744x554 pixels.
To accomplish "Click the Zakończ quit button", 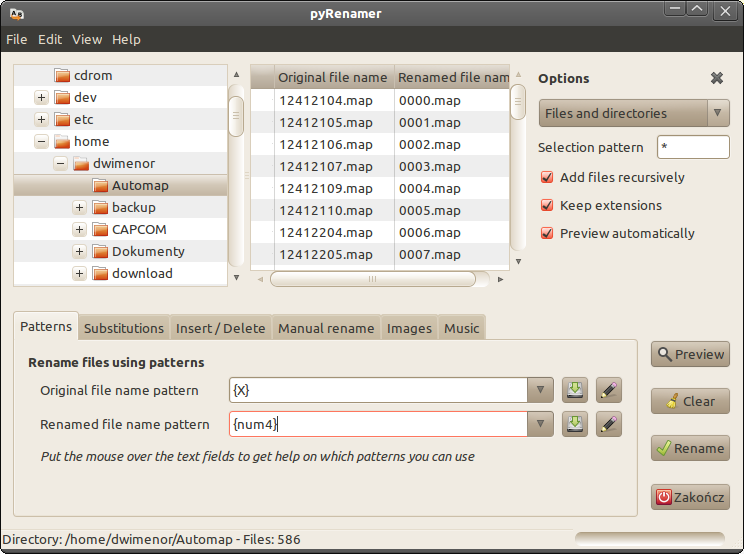I will tap(690, 497).
